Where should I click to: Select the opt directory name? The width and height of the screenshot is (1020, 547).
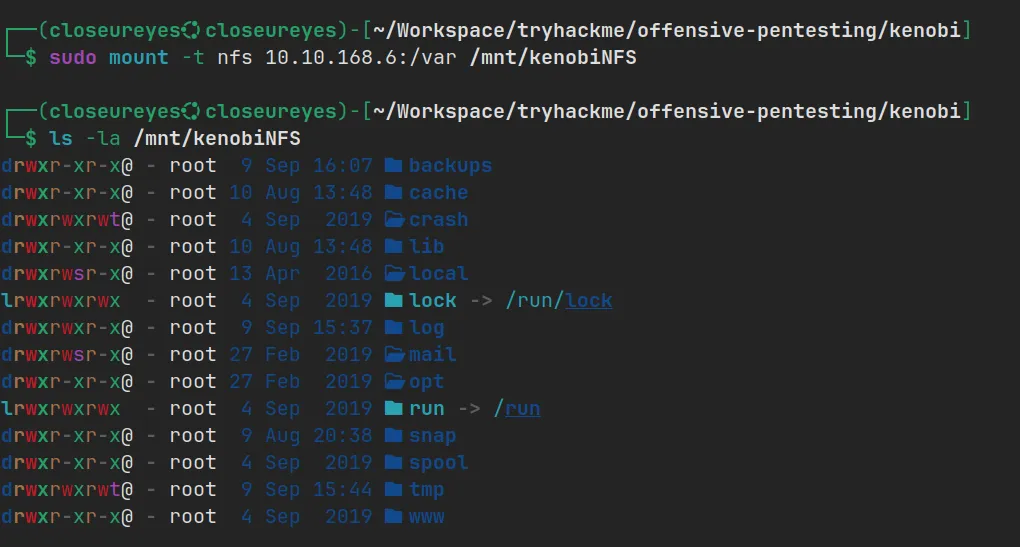point(426,382)
